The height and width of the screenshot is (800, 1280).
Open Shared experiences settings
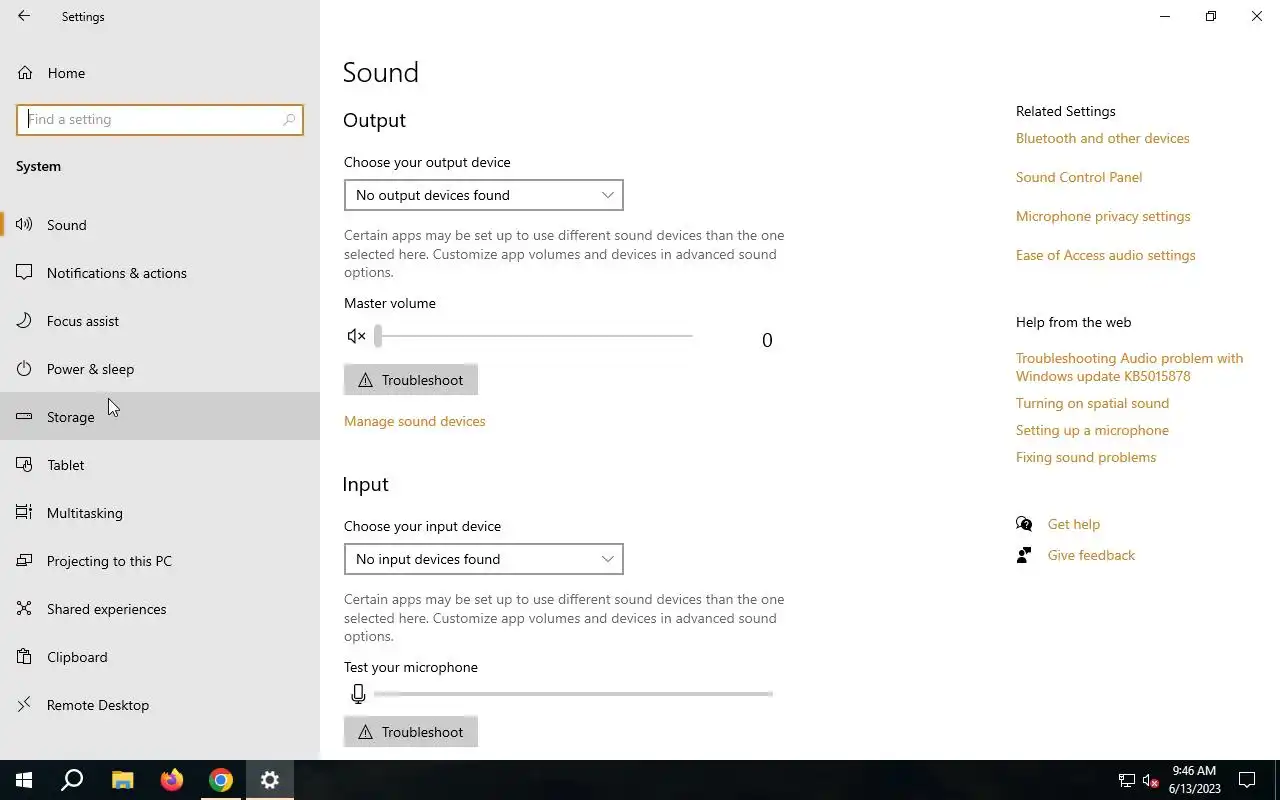tap(160, 609)
